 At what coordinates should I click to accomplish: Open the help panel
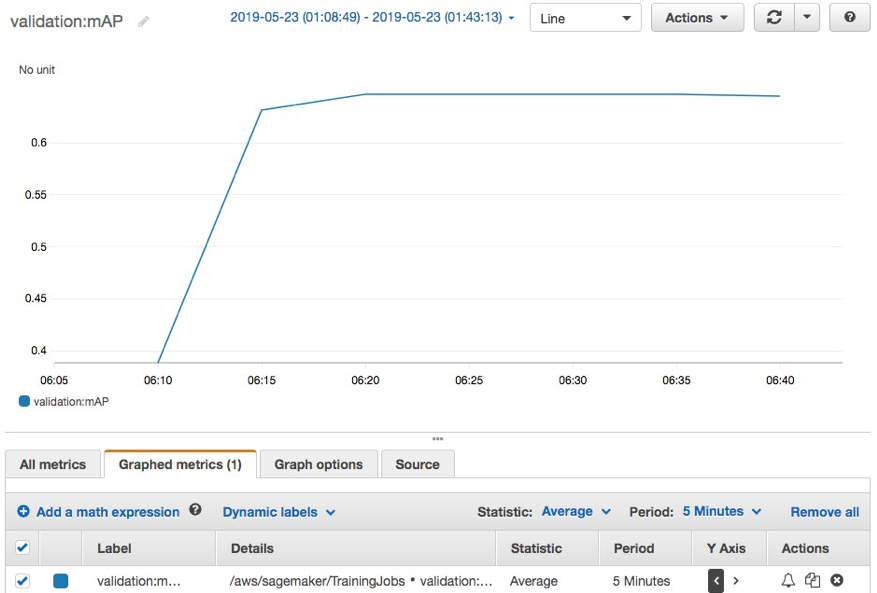[849, 17]
